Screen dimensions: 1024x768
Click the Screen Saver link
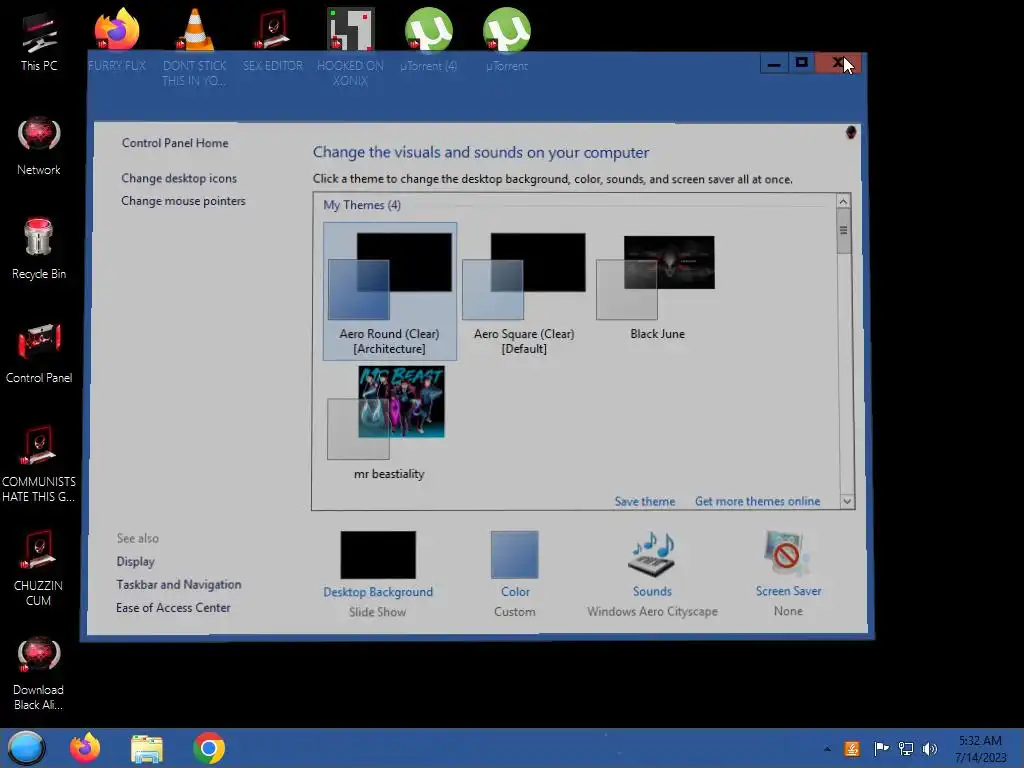pyautogui.click(x=788, y=591)
